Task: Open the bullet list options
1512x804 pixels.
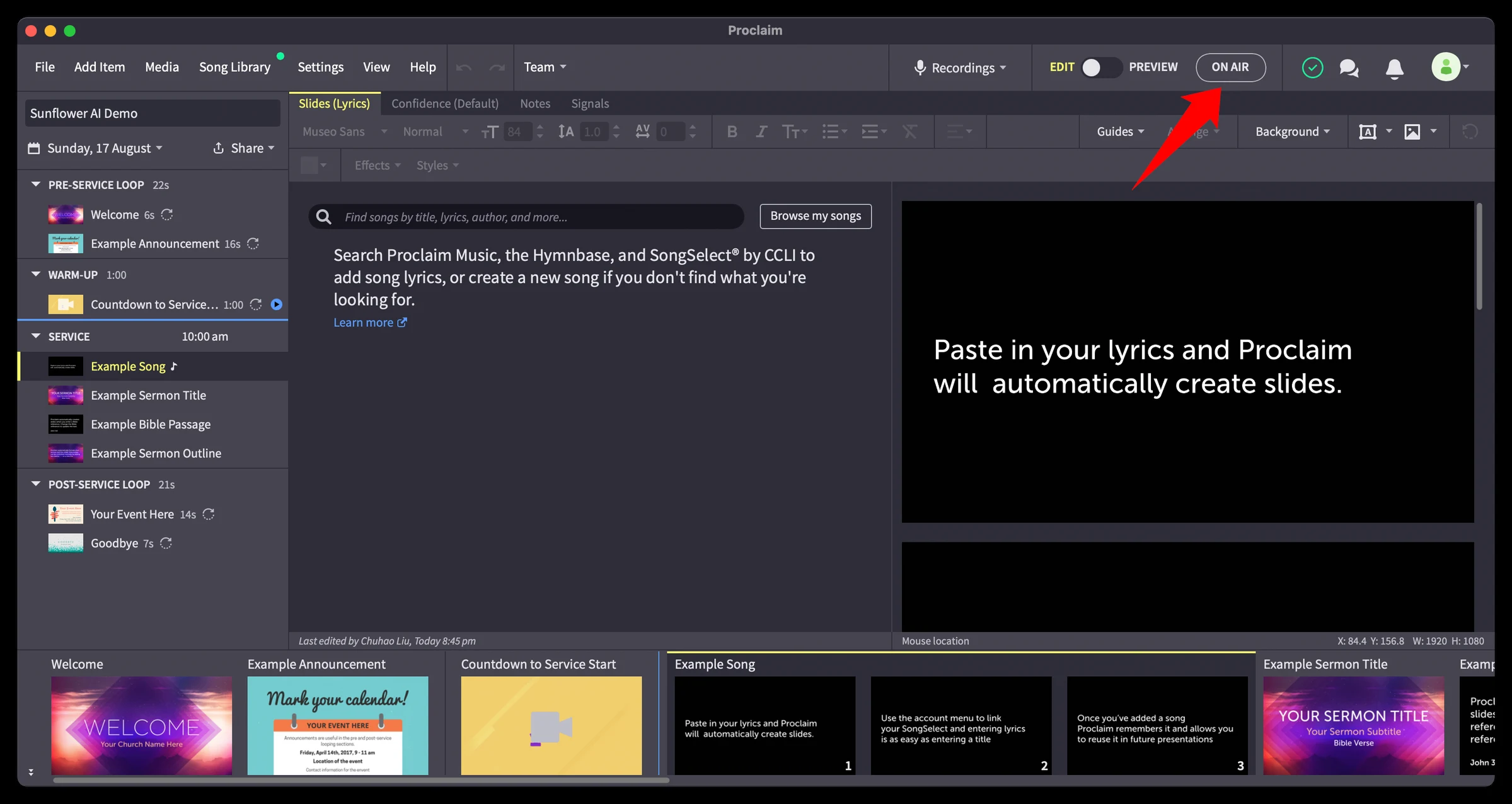Action: 834,132
